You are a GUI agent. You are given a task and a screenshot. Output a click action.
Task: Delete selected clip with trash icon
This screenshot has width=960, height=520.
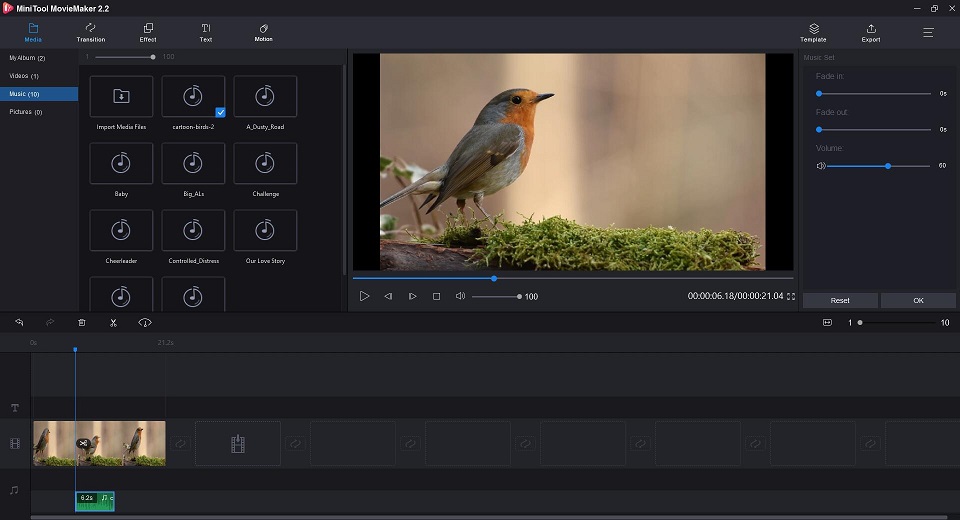click(x=81, y=323)
